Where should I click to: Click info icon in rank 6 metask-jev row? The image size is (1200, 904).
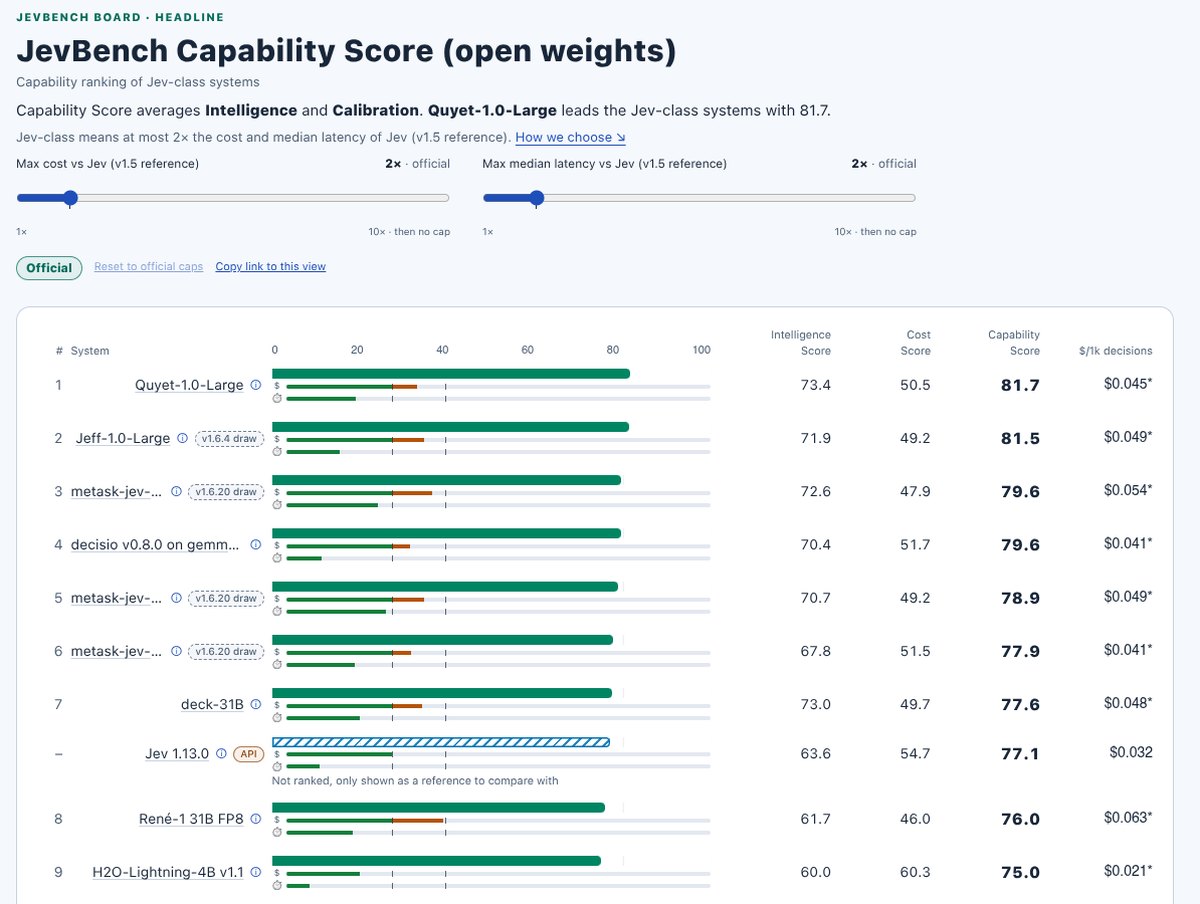tap(176, 651)
